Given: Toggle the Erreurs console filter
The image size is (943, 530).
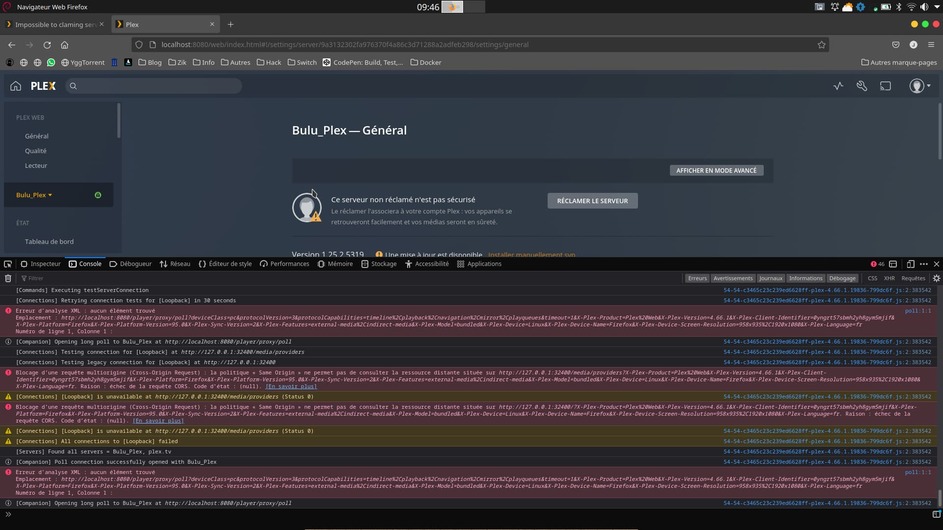Looking at the screenshot, I should coord(698,278).
